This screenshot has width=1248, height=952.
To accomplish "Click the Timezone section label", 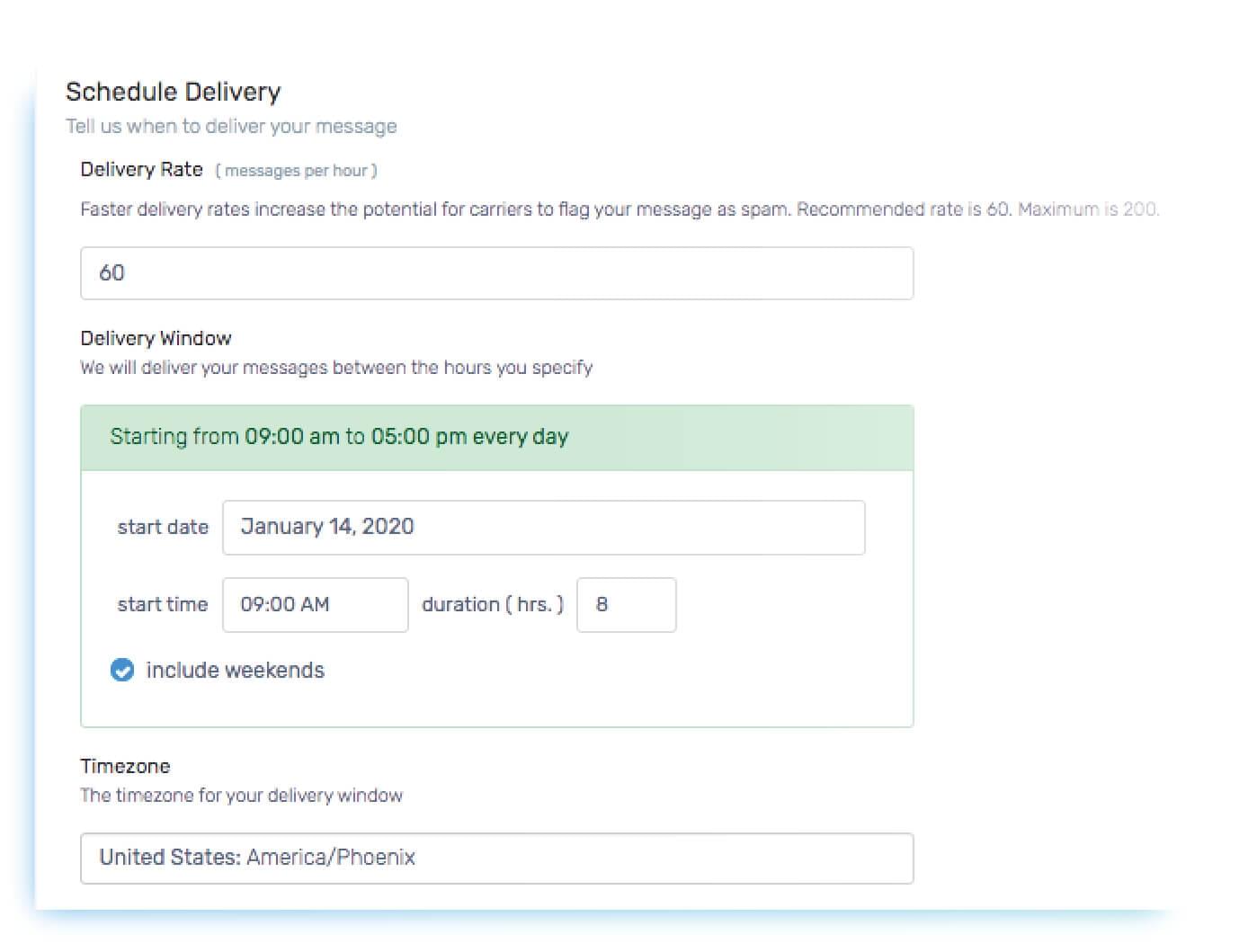I will [125, 766].
